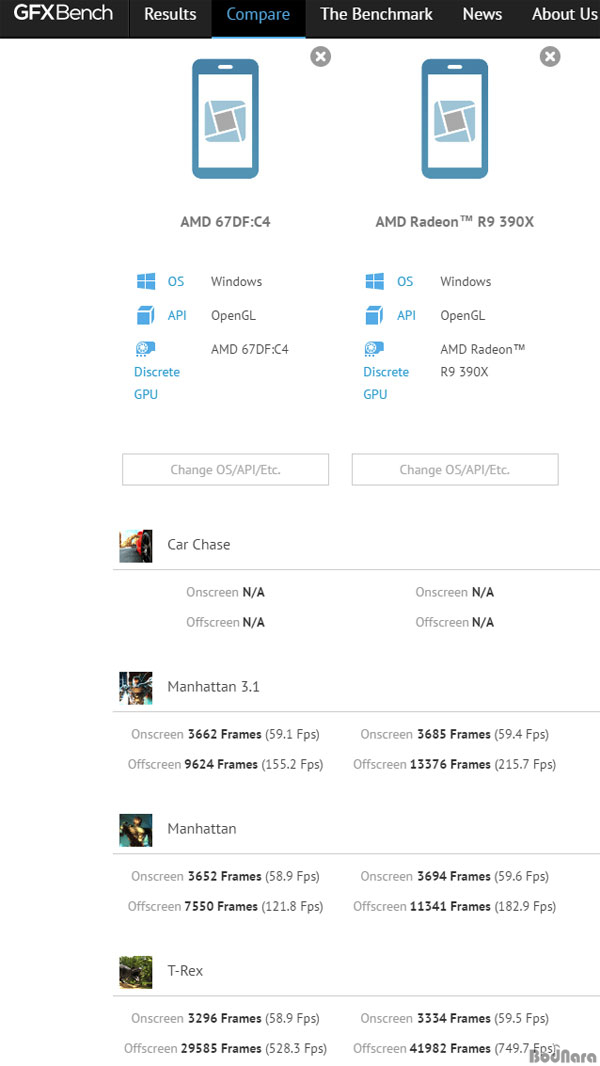Click the discrete GPU icon for R9 390X
Screen dimensions: 600x1066
tap(374, 349)
